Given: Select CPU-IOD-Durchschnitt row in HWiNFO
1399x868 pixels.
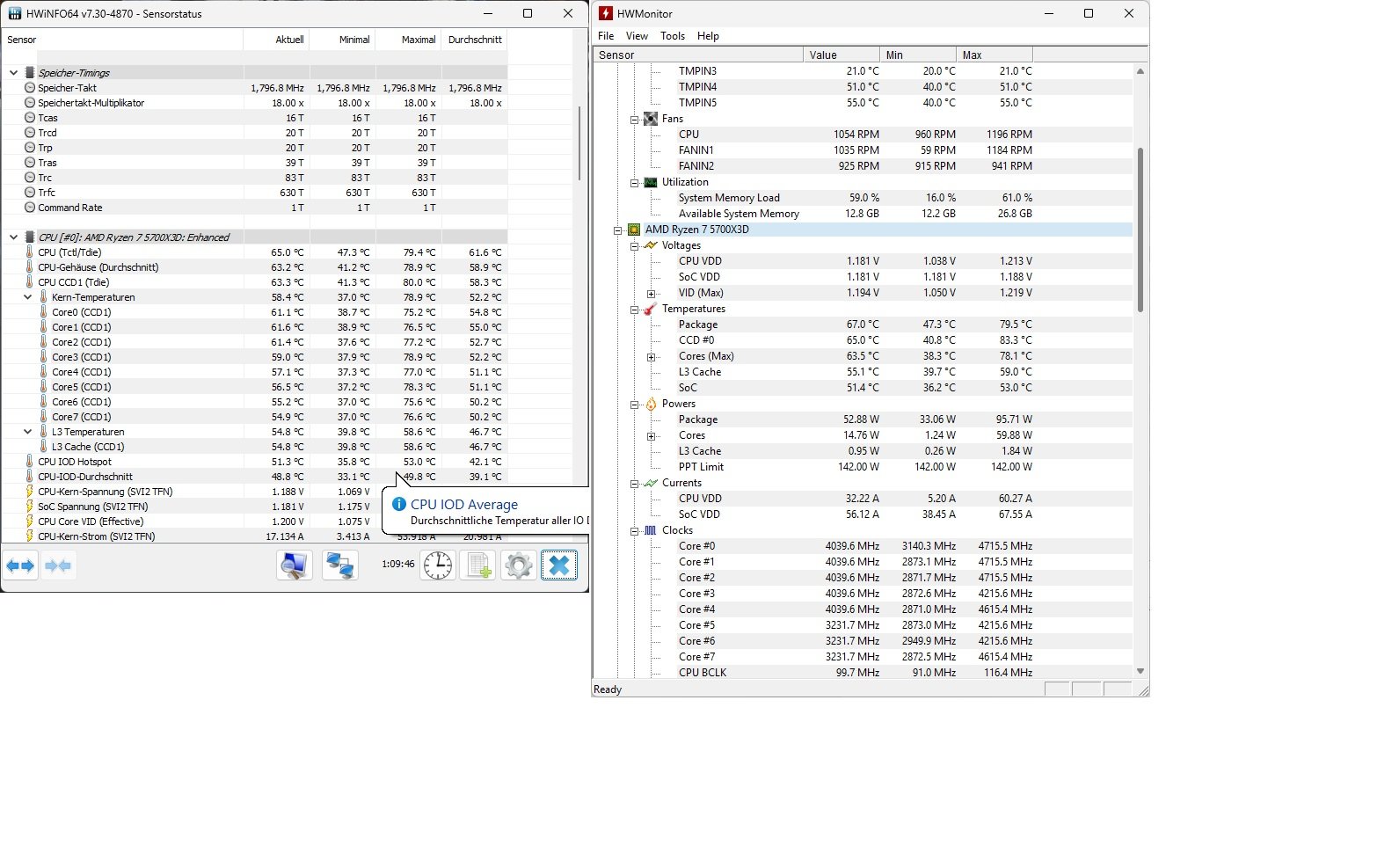Looking at the screenshot, I should click(x=254, y=477).
